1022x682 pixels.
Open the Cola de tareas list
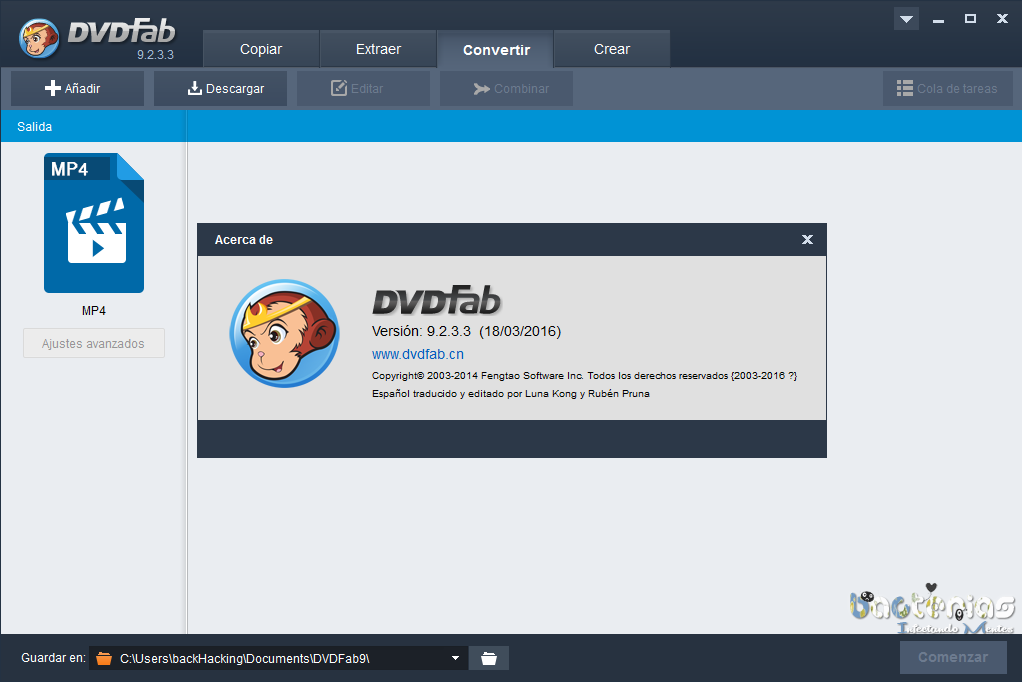coord(948,89)
